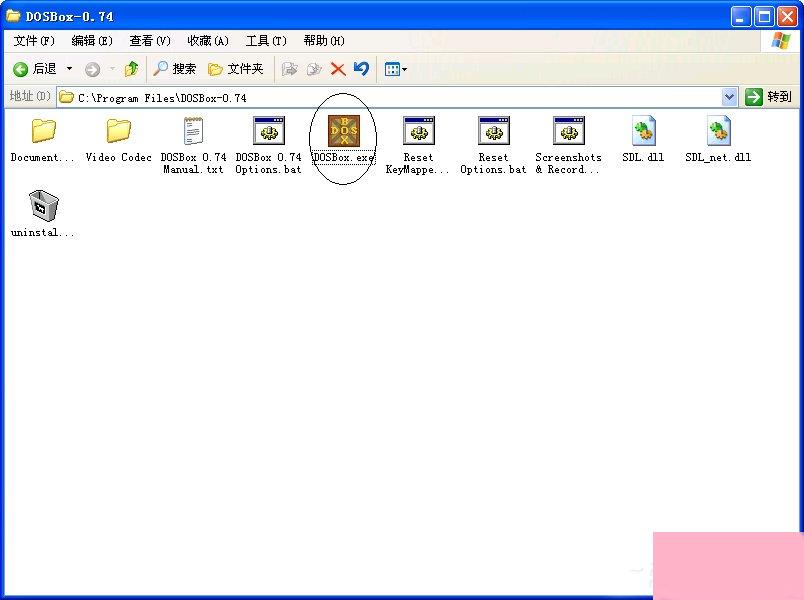Click the green Back arrow button
This screenshot has height=600, width=804.
21,69
